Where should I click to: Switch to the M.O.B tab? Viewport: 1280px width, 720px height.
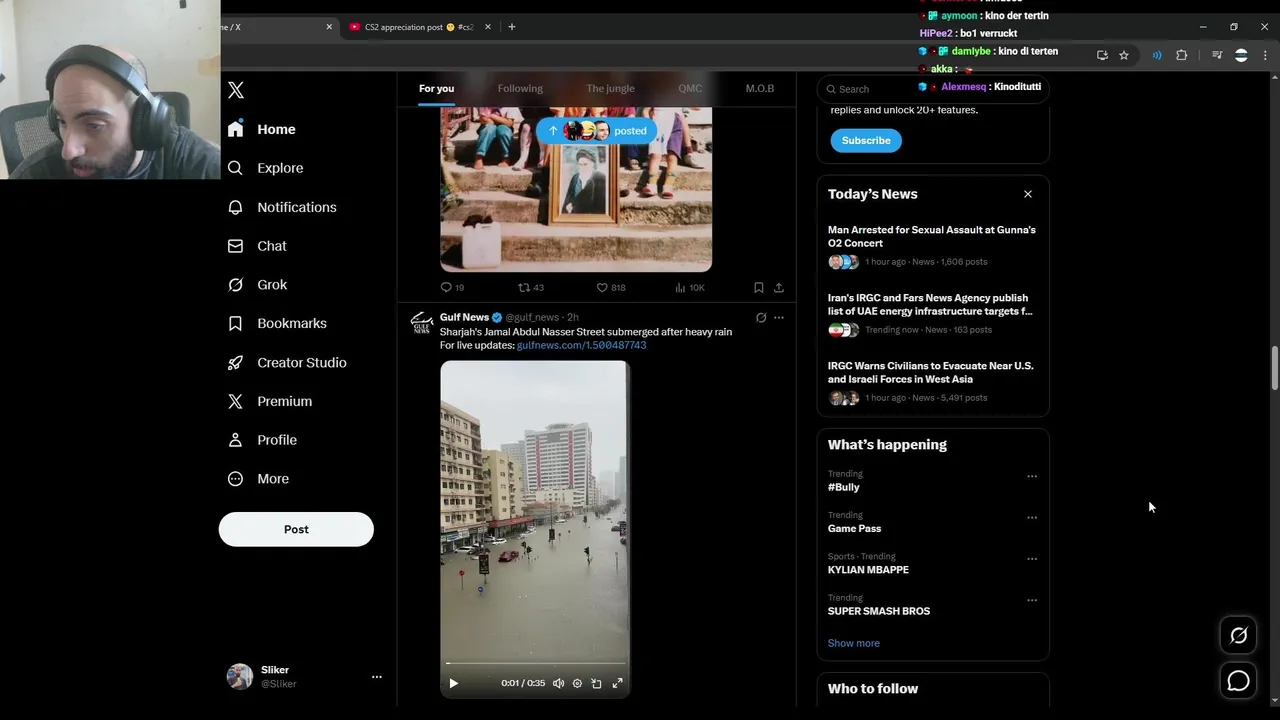[x=760, y=89]
